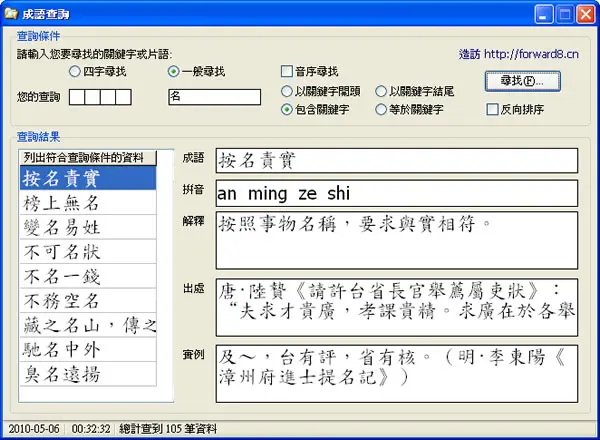Open the forward8.cn website link
Image resolution: width=600 pixels, height=440 pixels.
(x=518, y=54)
